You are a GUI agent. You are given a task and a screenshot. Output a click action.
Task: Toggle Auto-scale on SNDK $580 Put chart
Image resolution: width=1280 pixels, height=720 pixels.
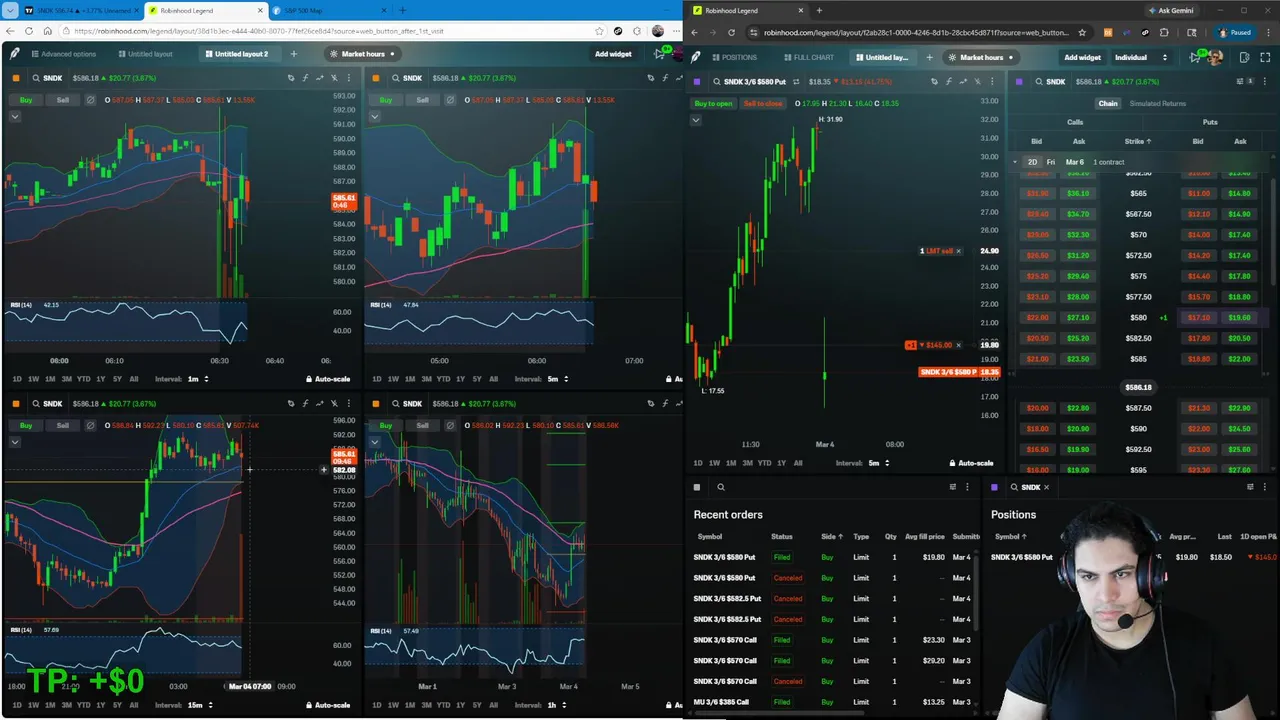971,463
